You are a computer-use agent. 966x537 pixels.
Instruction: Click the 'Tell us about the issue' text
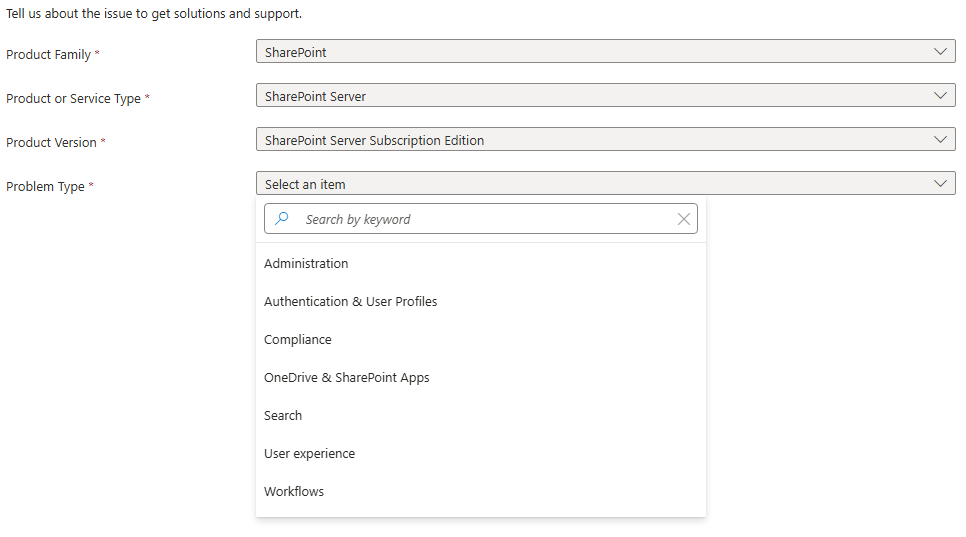tap(154, 14)
